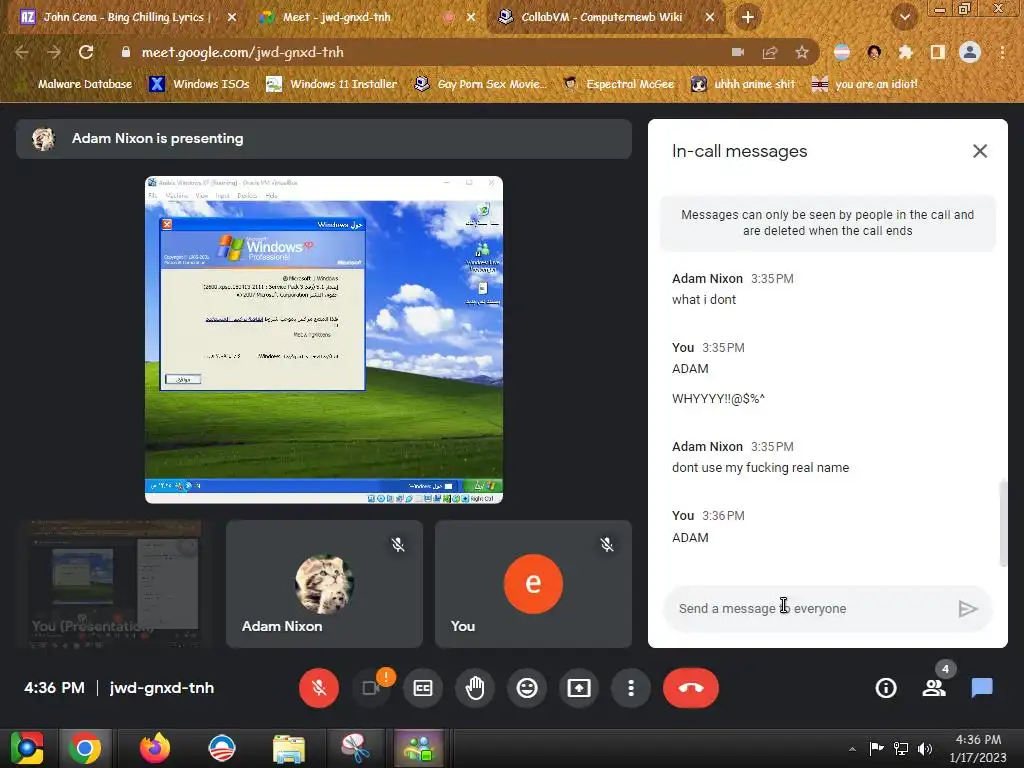Launch Firefox from the taskbar

155,748
